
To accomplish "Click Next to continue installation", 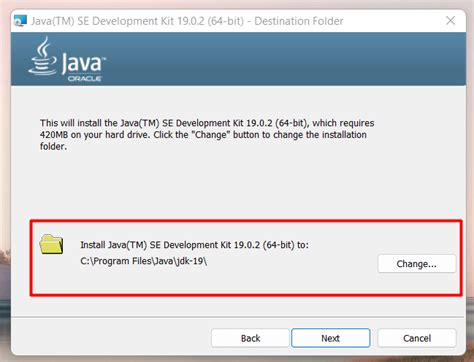I will pyautogui.click(x=330, y=338).
